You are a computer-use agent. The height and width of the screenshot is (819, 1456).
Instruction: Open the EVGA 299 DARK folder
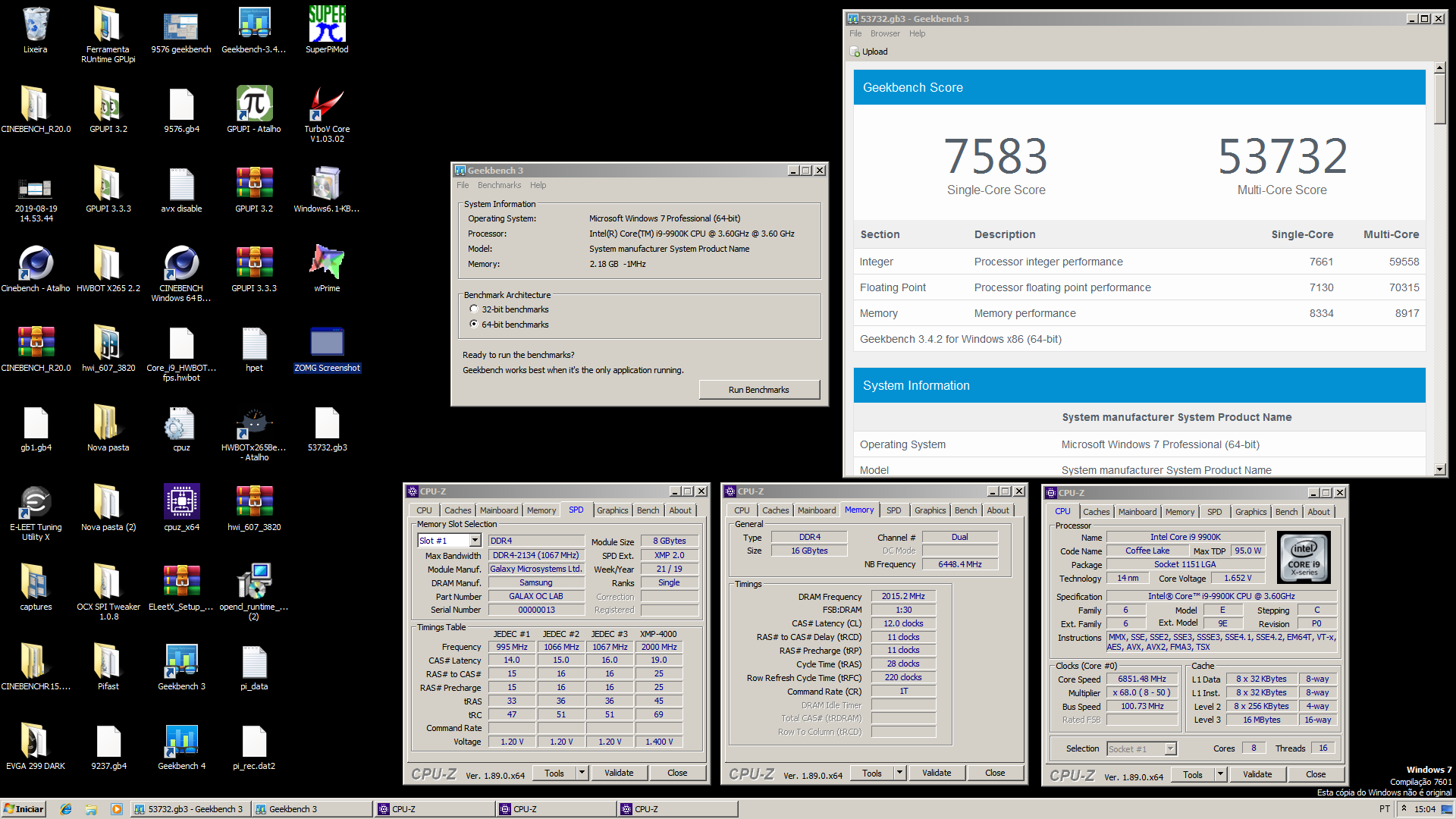tap(36, 747)
